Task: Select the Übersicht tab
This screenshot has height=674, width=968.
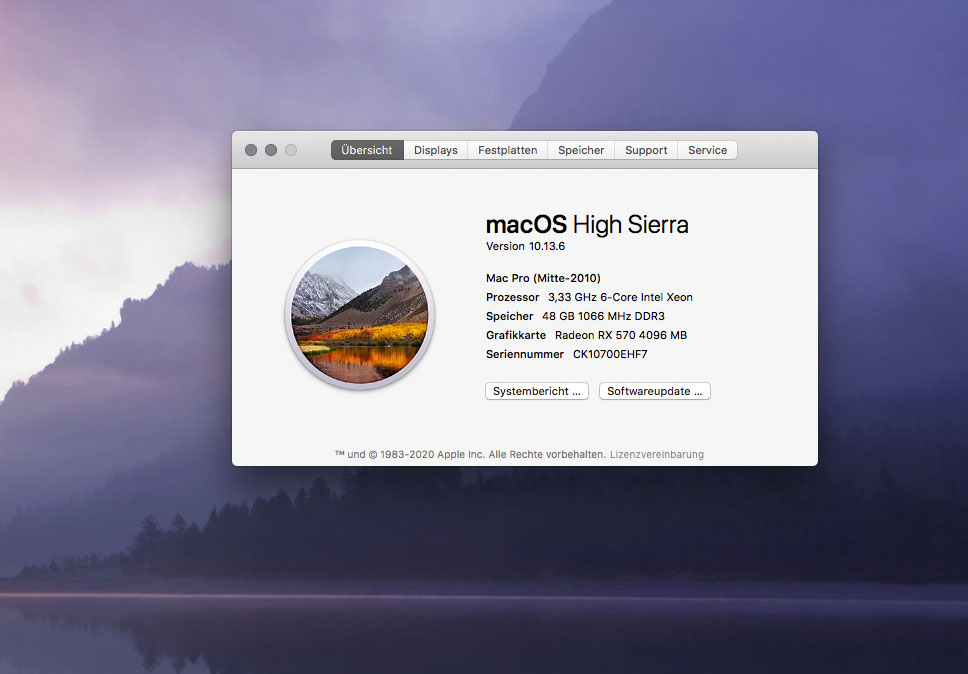Action: click(x=367, y=150)
